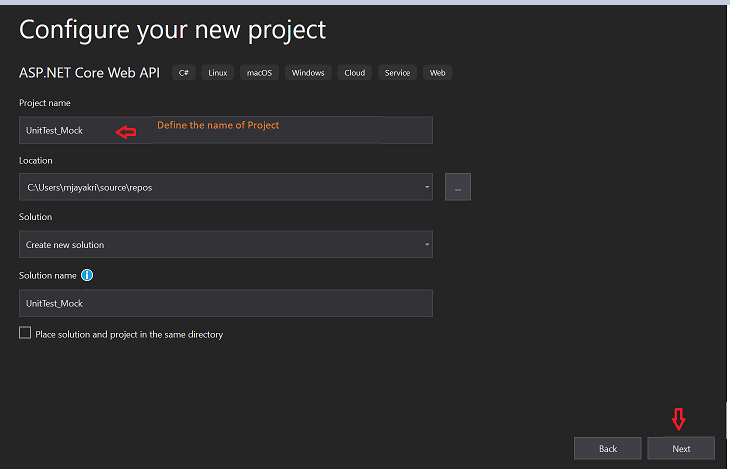This screenshot has height=469, width=730.
Task: Click the ASP.NET Core Web API heading
Action: coord(89,73)
